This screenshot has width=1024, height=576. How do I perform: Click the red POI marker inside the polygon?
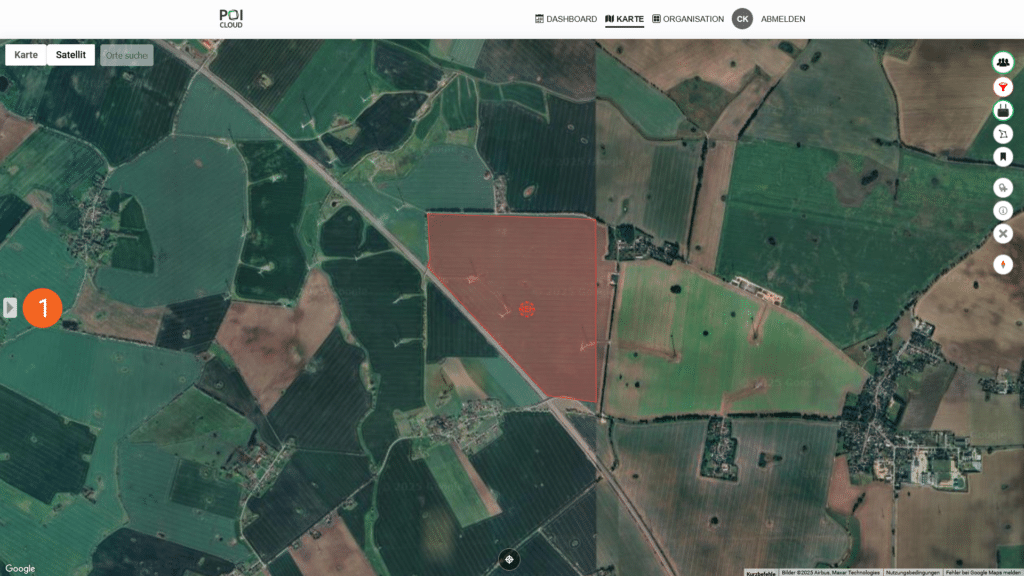527,310
